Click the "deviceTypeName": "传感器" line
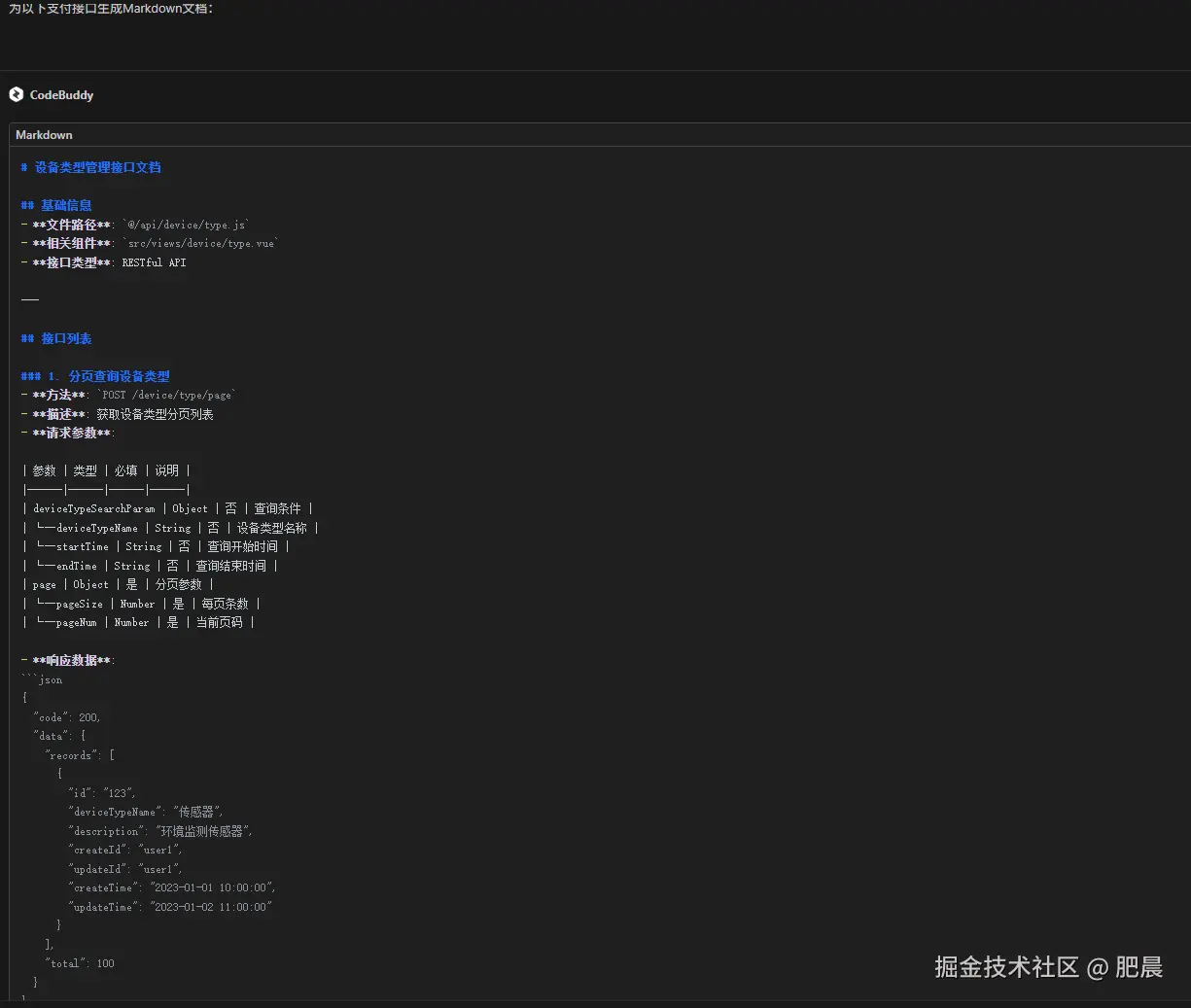The width and height of the screenshot is (1191, 1008). (146, 812)
